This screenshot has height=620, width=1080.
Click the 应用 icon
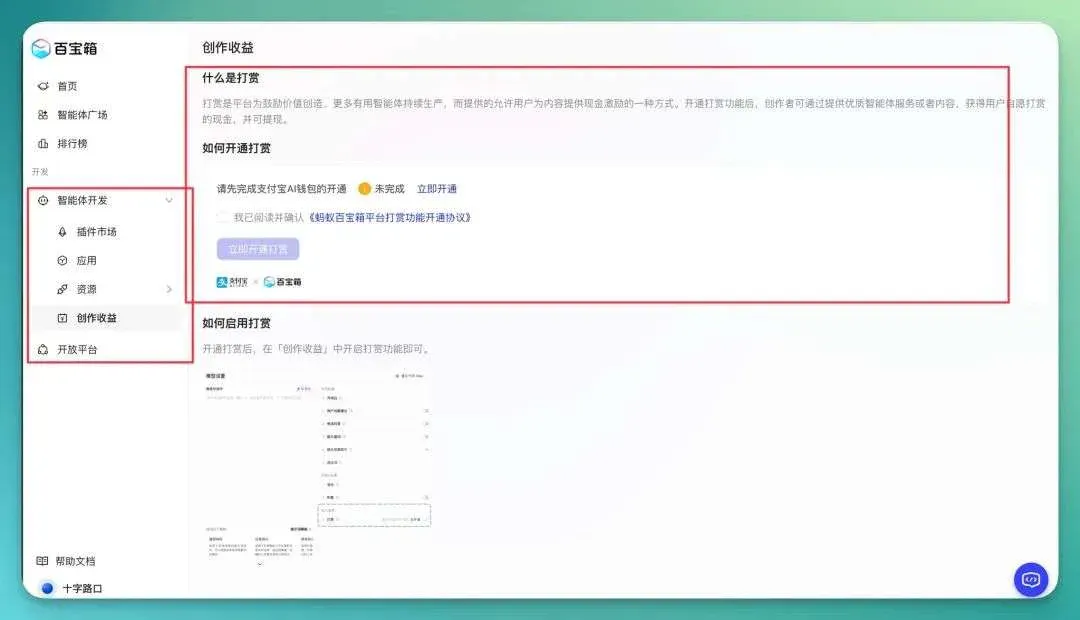click(63, 260)
